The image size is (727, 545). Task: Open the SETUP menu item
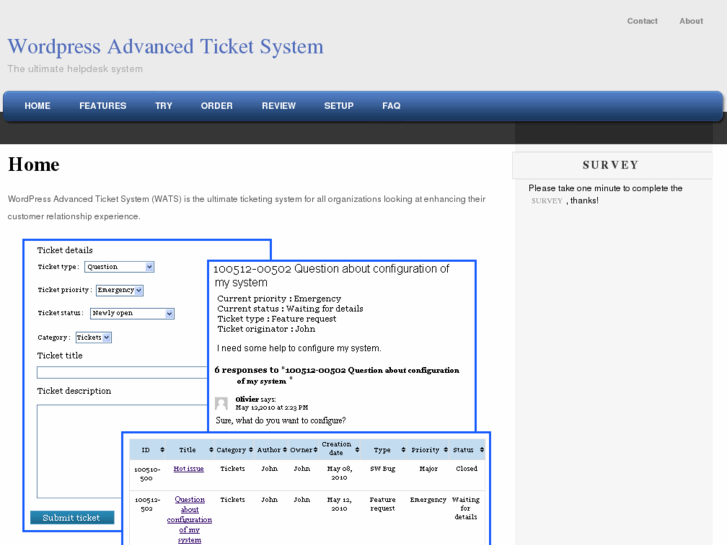pos(339,106)
